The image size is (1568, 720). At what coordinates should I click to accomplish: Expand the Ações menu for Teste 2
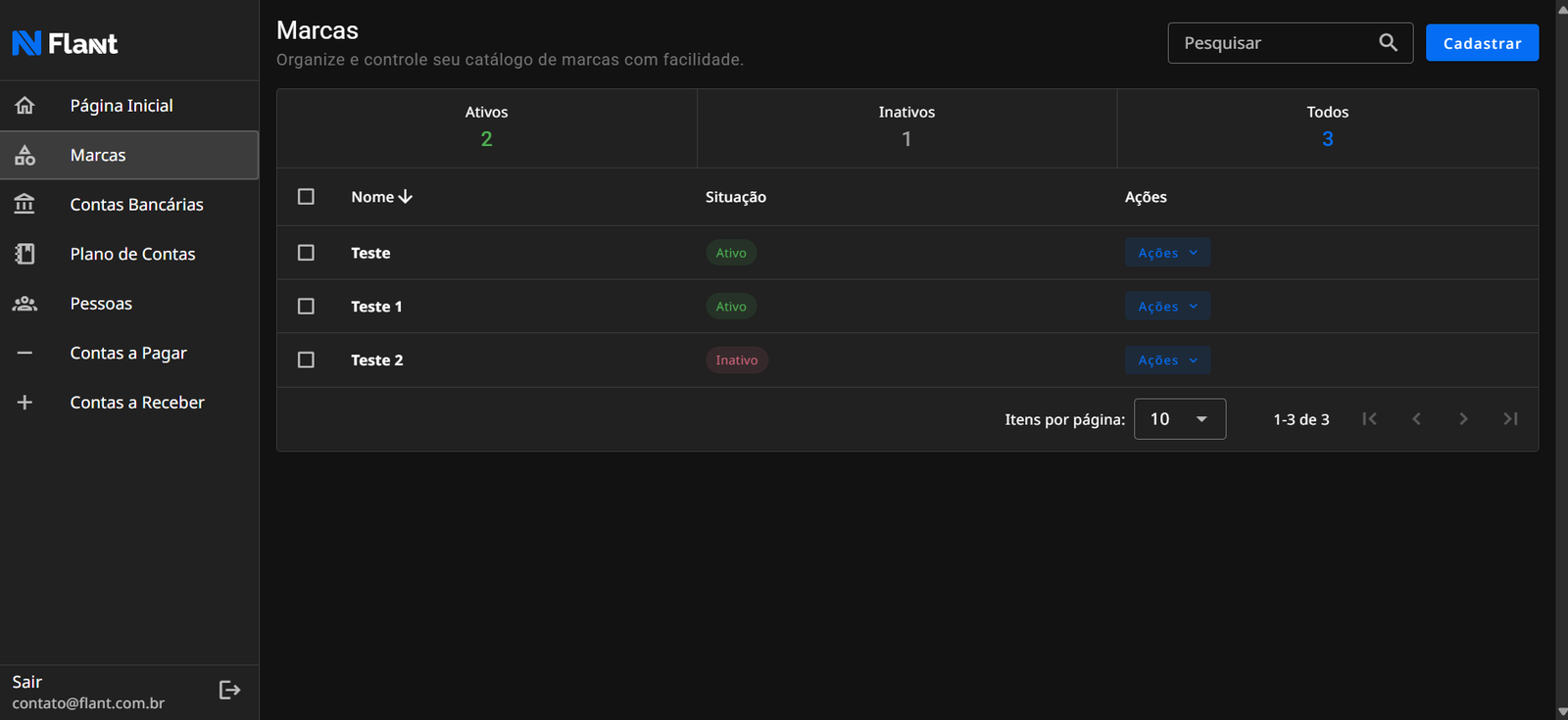1167,360
